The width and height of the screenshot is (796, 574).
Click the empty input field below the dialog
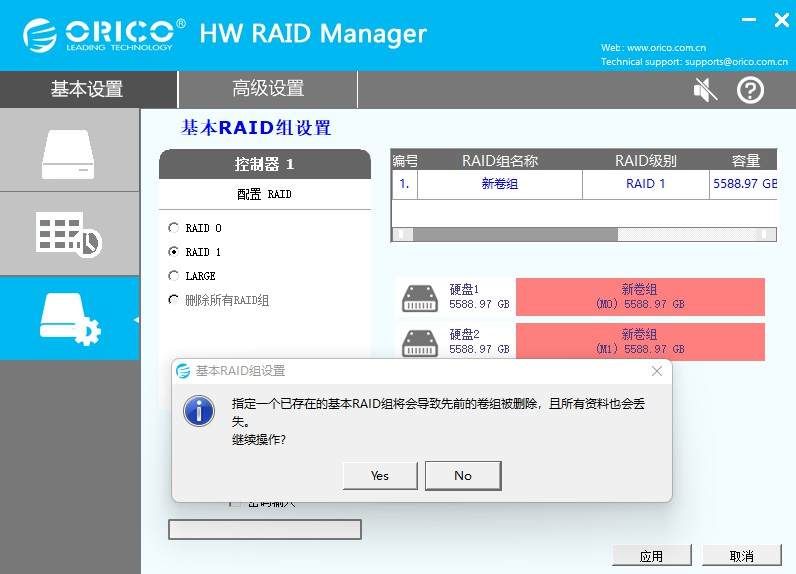click(x=264, y=529)
